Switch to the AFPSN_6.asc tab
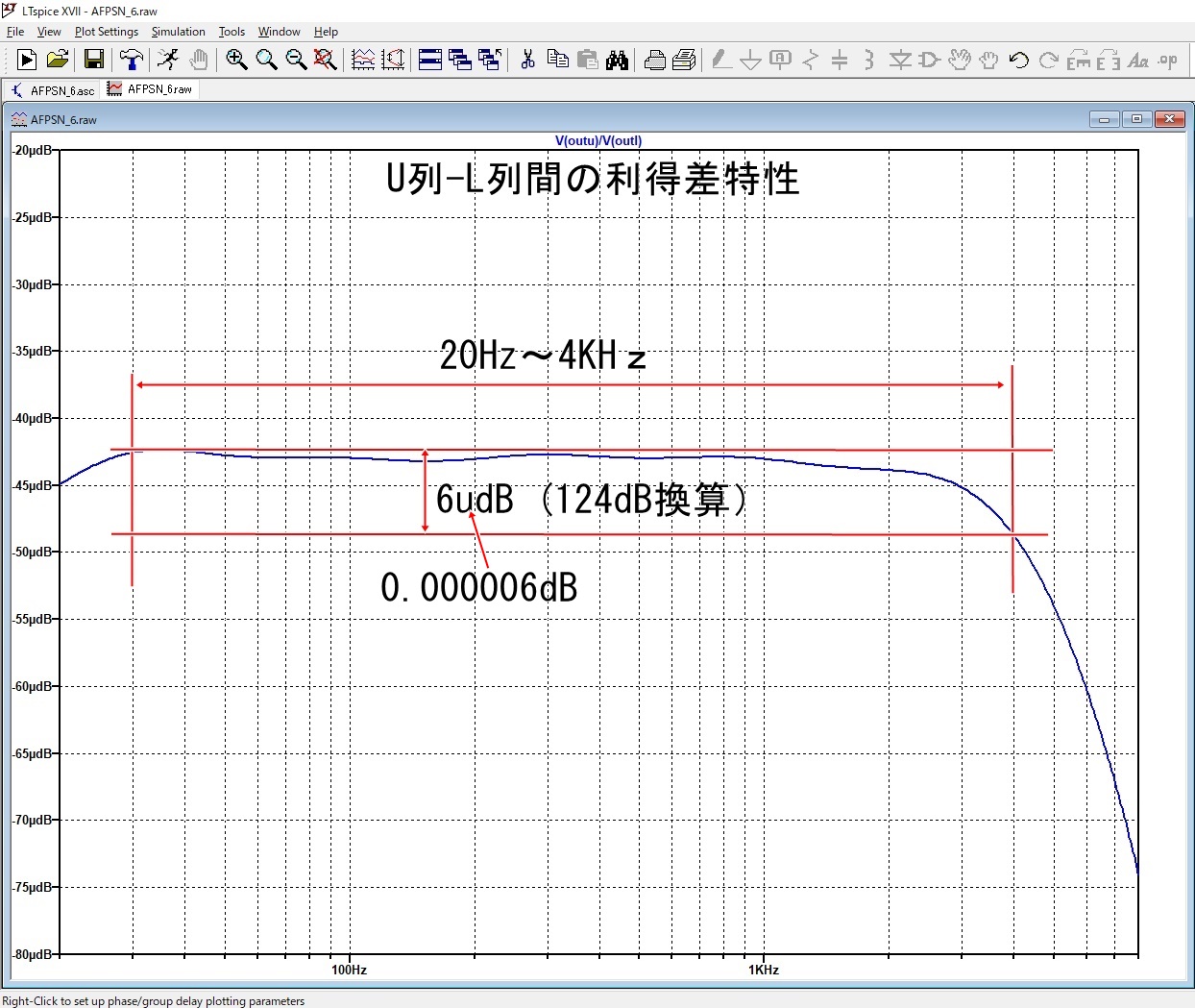This screenshot has width=1195, height=1008. tap(54, 90)
